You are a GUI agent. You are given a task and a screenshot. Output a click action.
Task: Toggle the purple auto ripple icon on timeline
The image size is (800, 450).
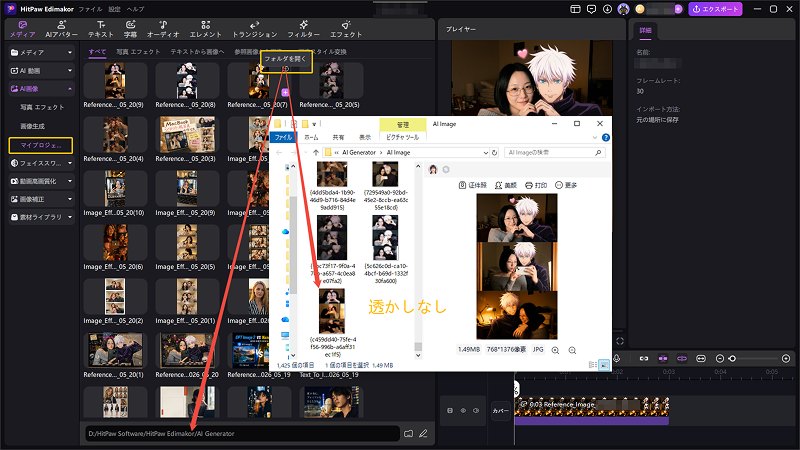682,358
